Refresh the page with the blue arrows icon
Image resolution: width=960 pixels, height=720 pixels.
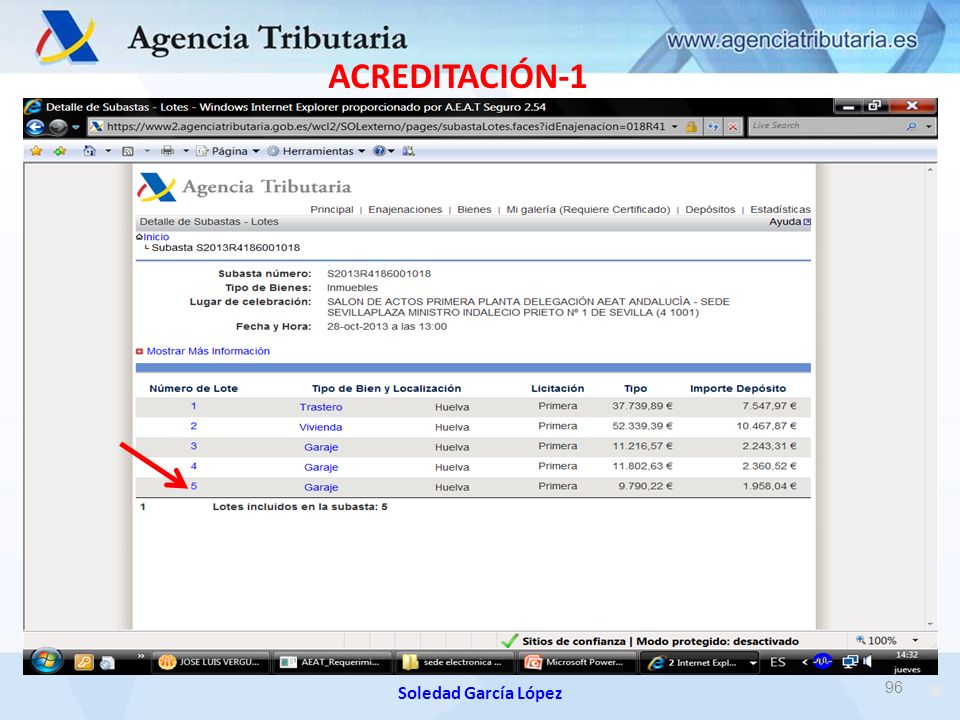click(x=713, y=127)
